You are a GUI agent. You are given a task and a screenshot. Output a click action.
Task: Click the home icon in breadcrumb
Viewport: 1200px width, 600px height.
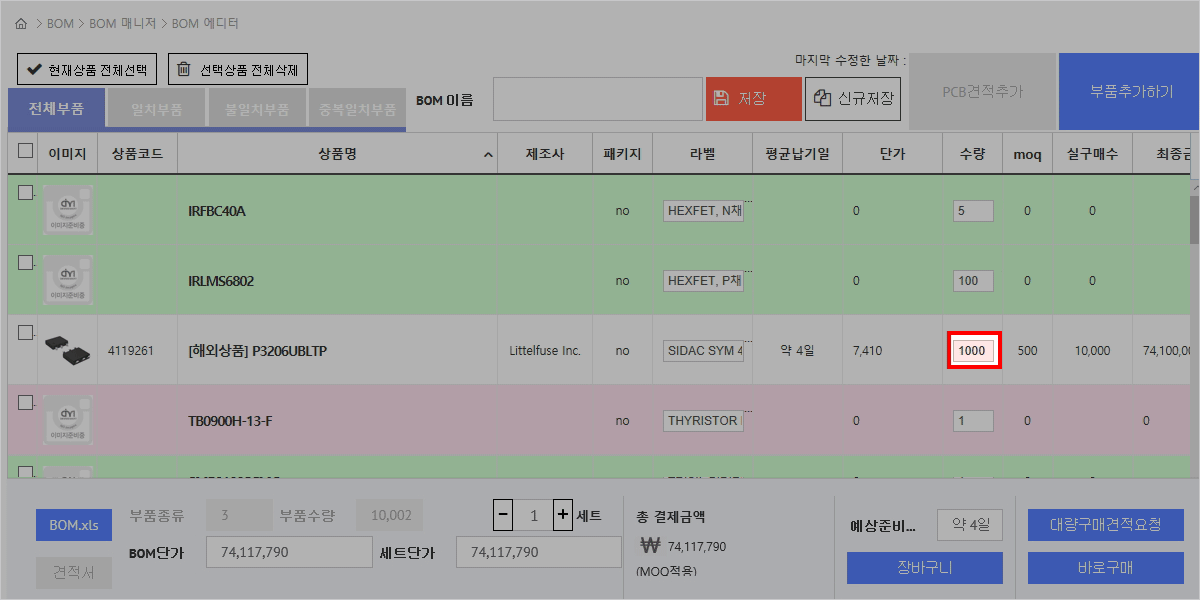(21, 23)
